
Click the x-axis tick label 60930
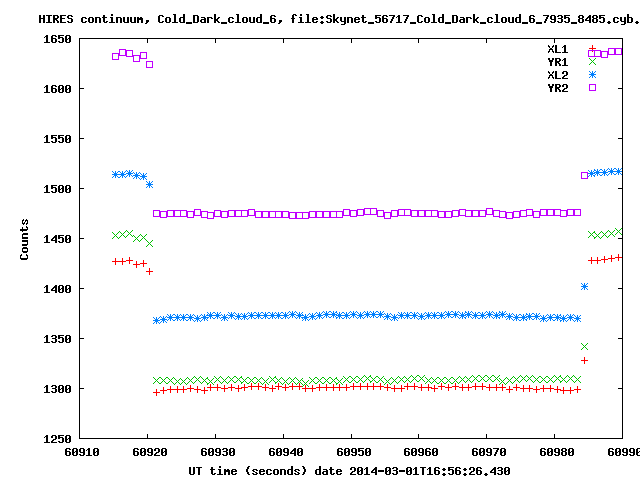click(x=218, y=452)
